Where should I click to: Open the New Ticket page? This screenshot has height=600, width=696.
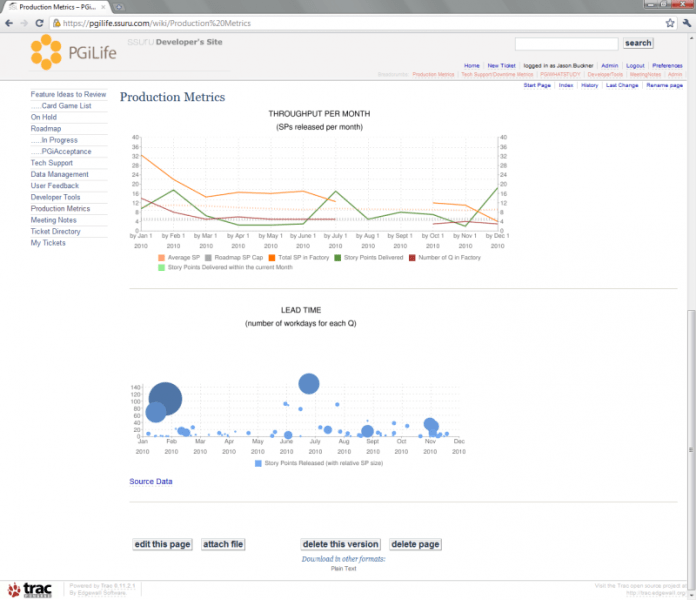[x=501, y=66]
